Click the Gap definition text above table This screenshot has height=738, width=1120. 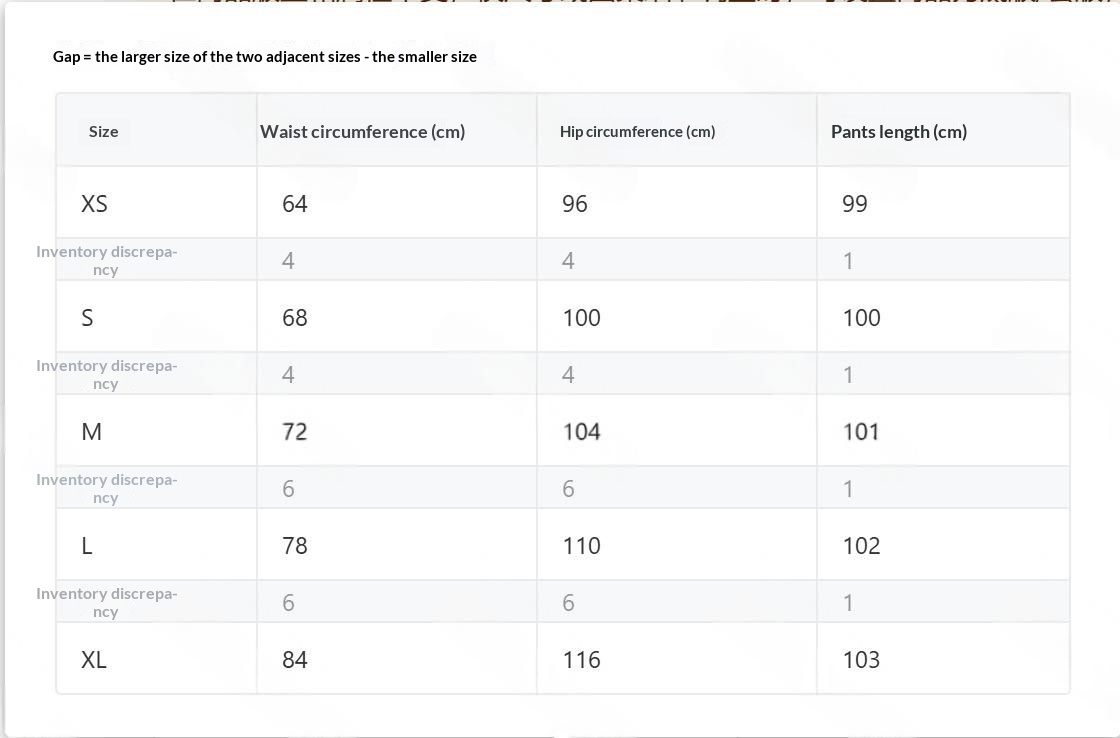(264, 56)
